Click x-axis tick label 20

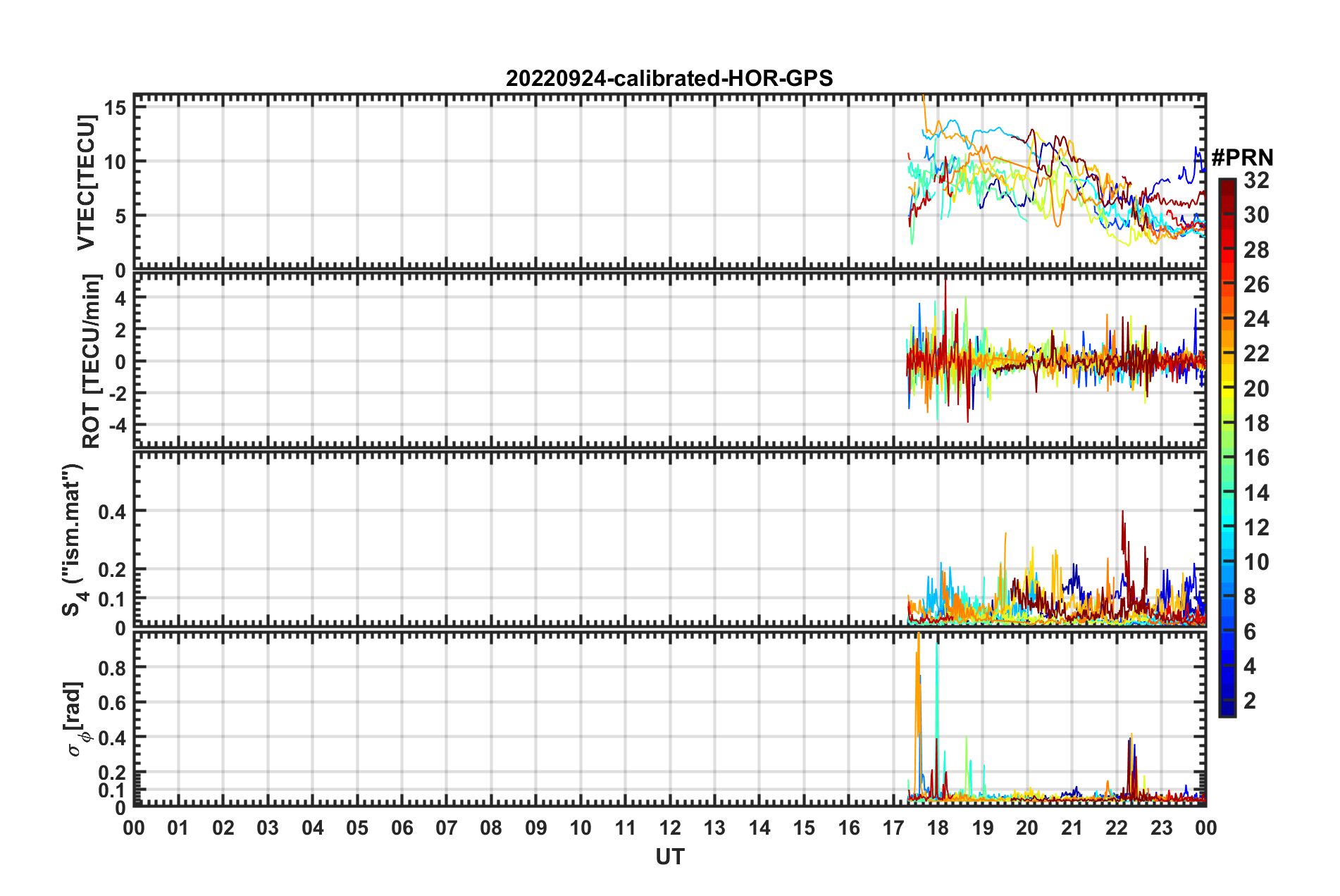click(x=1027, y=828)
